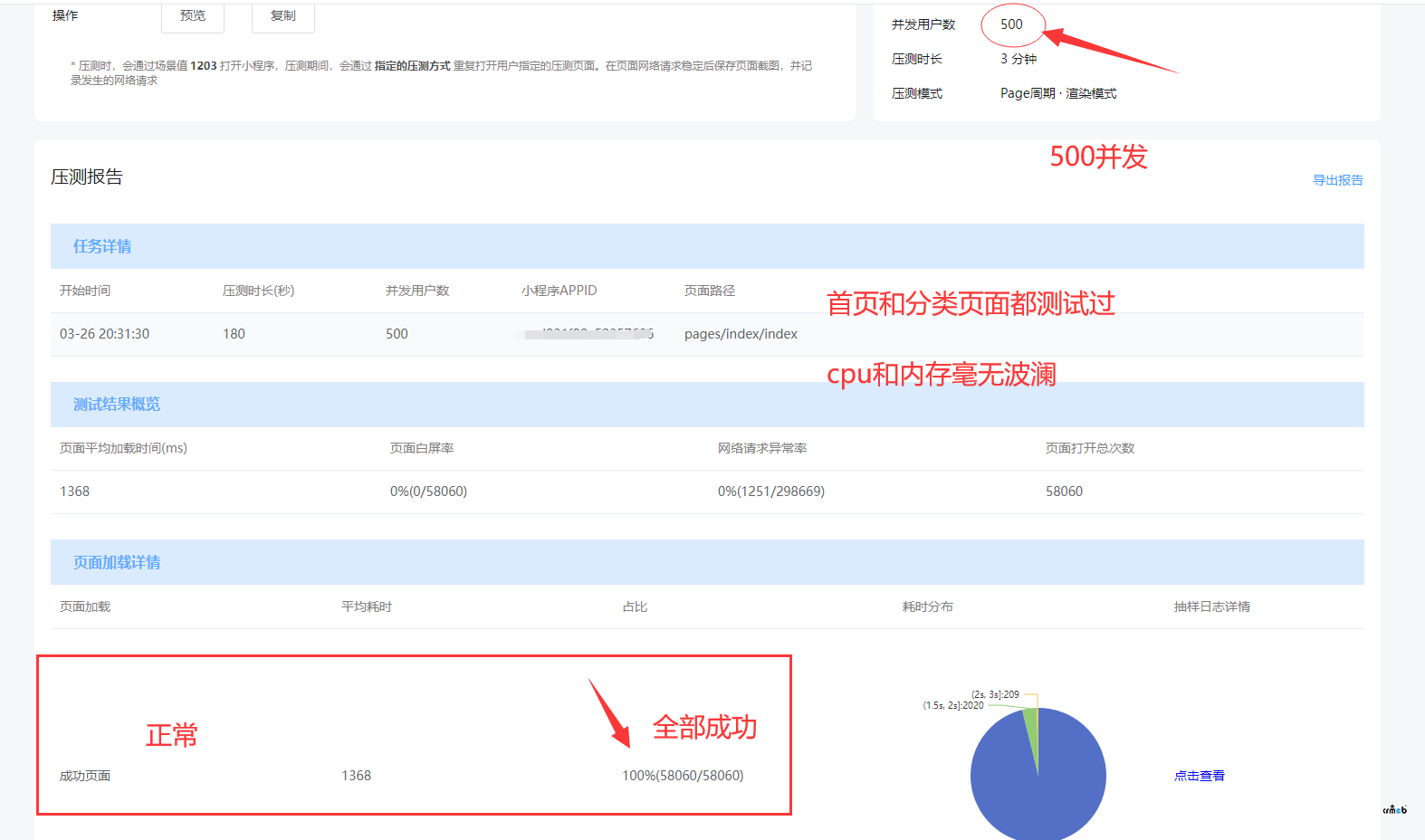Viewport: 1425px width, 840px height.
Task: Click the green pie chart slice
Action: click(x=1031, y=729)
